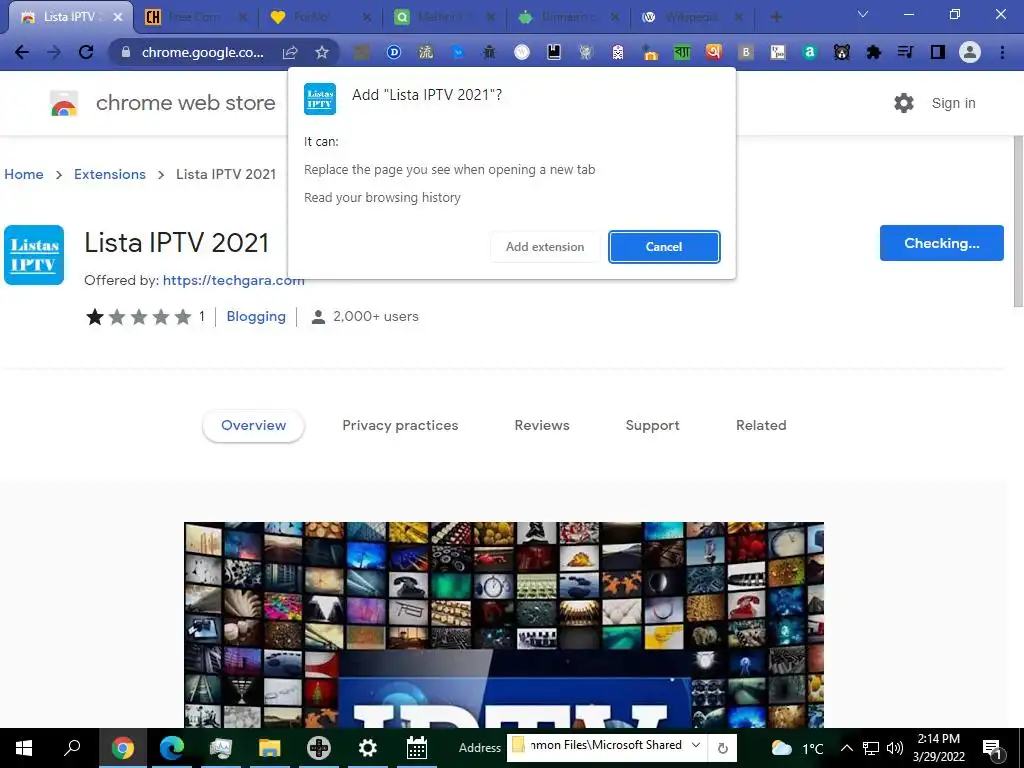Open File Explorer from taskbar
The width and height of the screenshot is (1024, 768).
pos(269,748)
